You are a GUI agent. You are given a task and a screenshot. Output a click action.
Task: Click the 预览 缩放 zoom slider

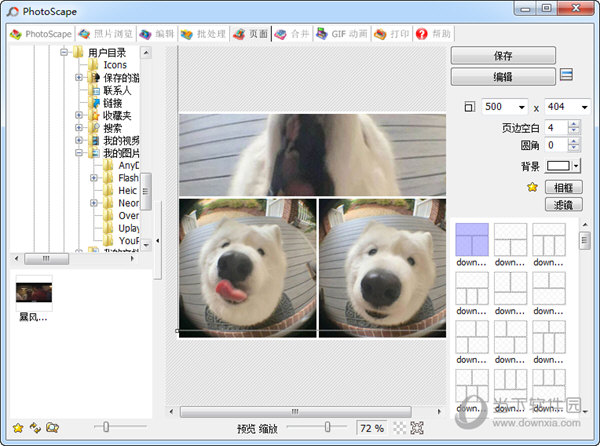point(327,427)
